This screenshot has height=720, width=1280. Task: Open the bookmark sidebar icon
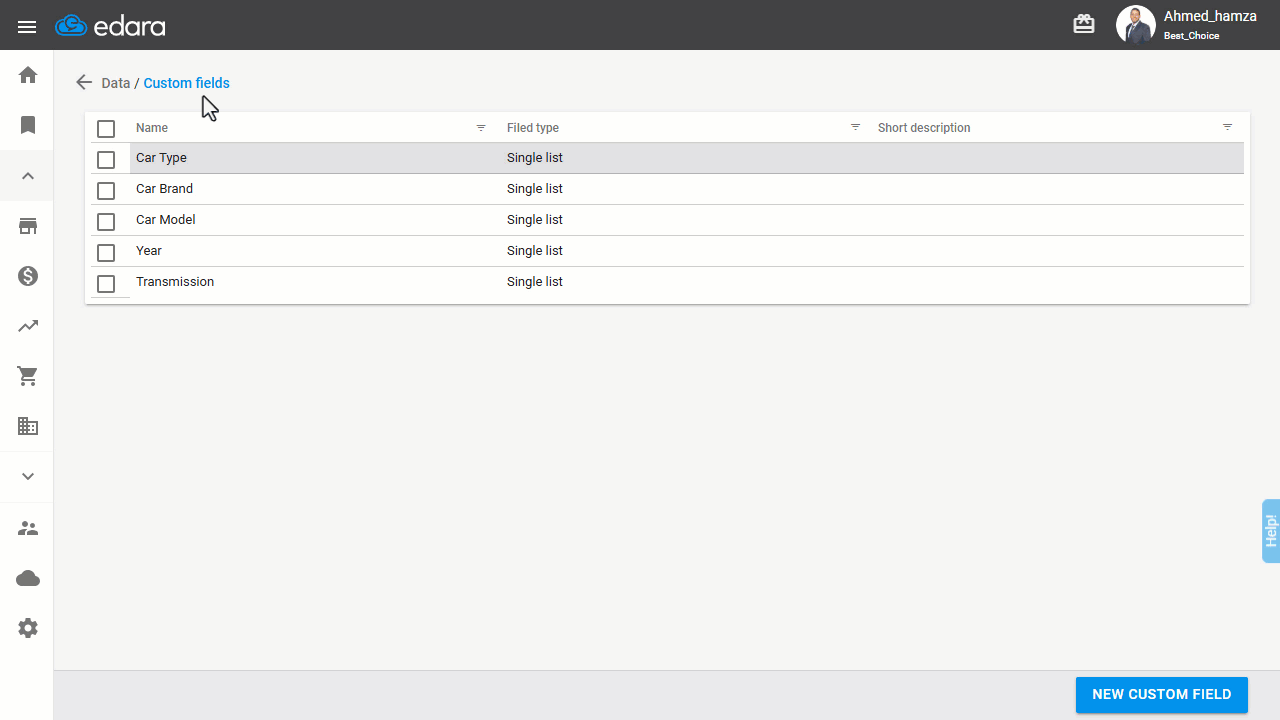pyautogui.click(x=28, y=125)
